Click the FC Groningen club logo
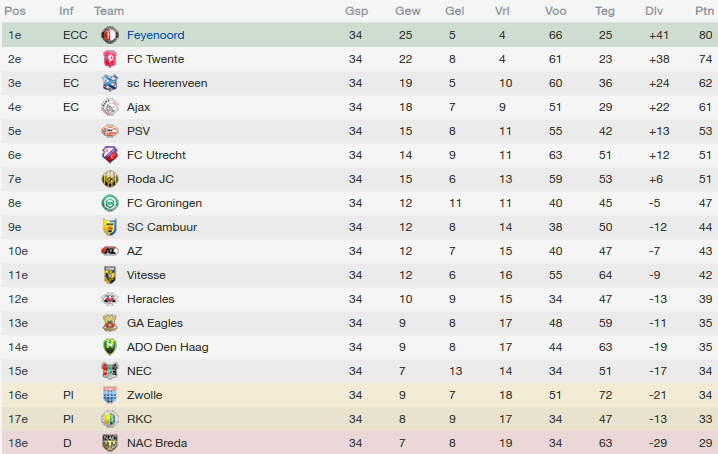718x454 pixels. (110, 203)
